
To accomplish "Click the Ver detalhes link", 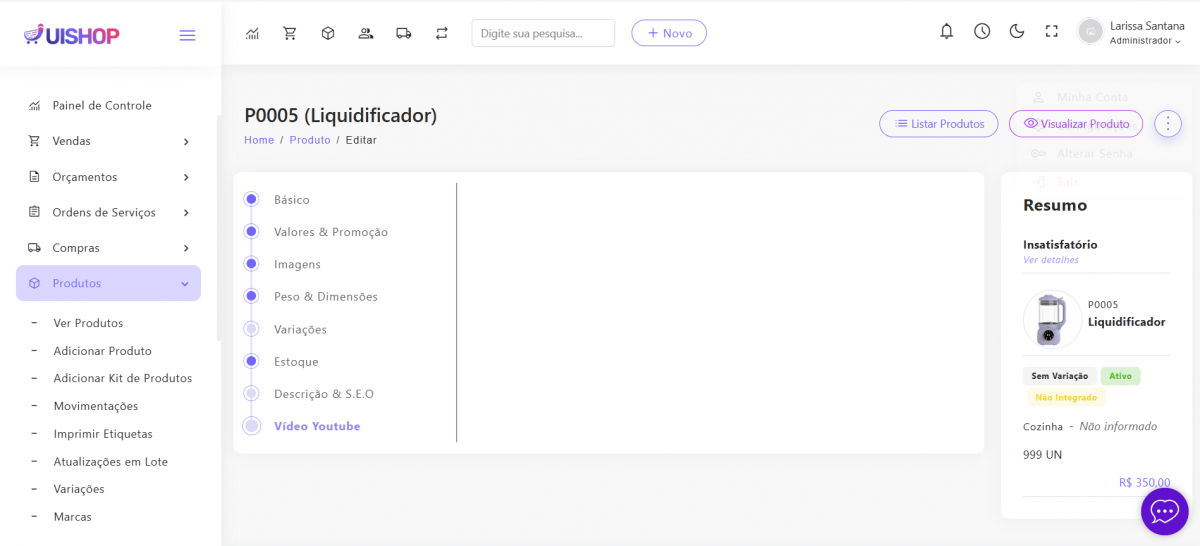I will (1050, 260).
